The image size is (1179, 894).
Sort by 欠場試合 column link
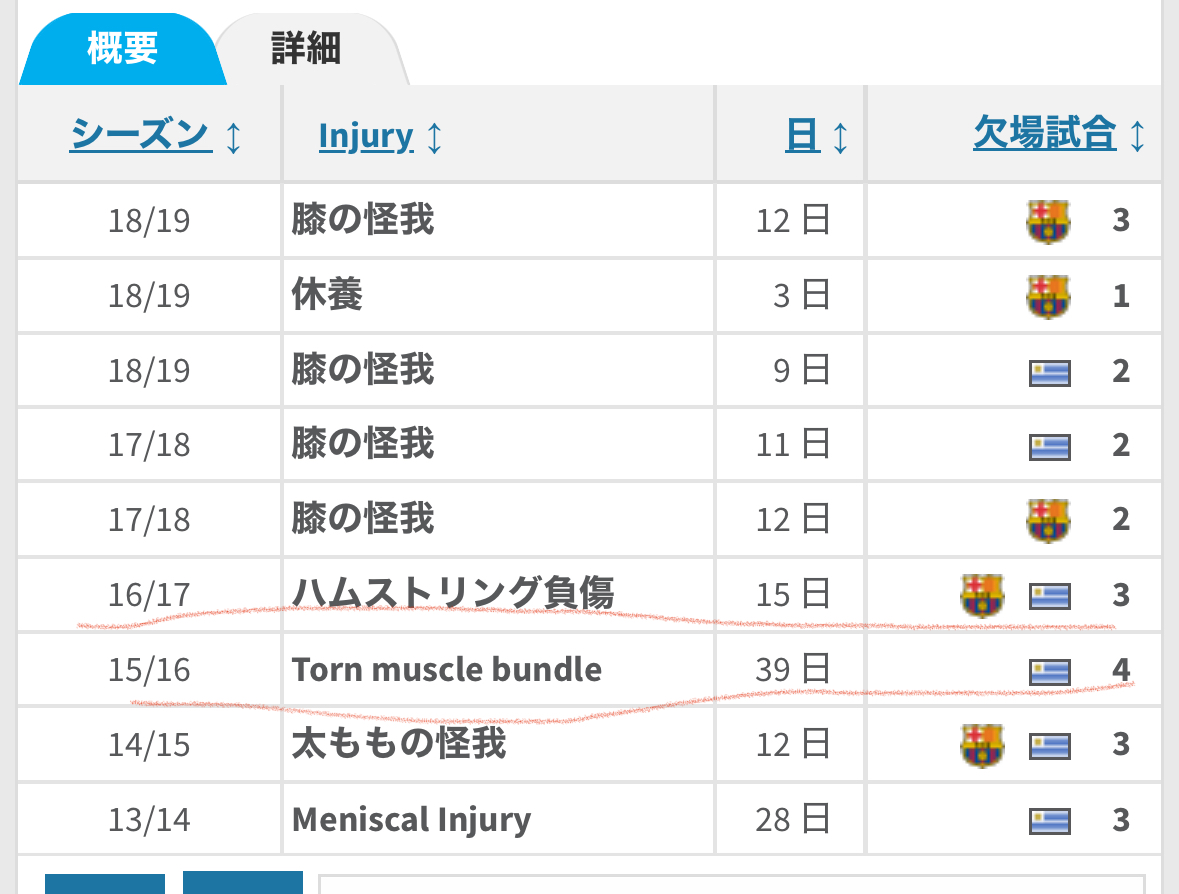pyautogui.click(x=1044, y=132)
